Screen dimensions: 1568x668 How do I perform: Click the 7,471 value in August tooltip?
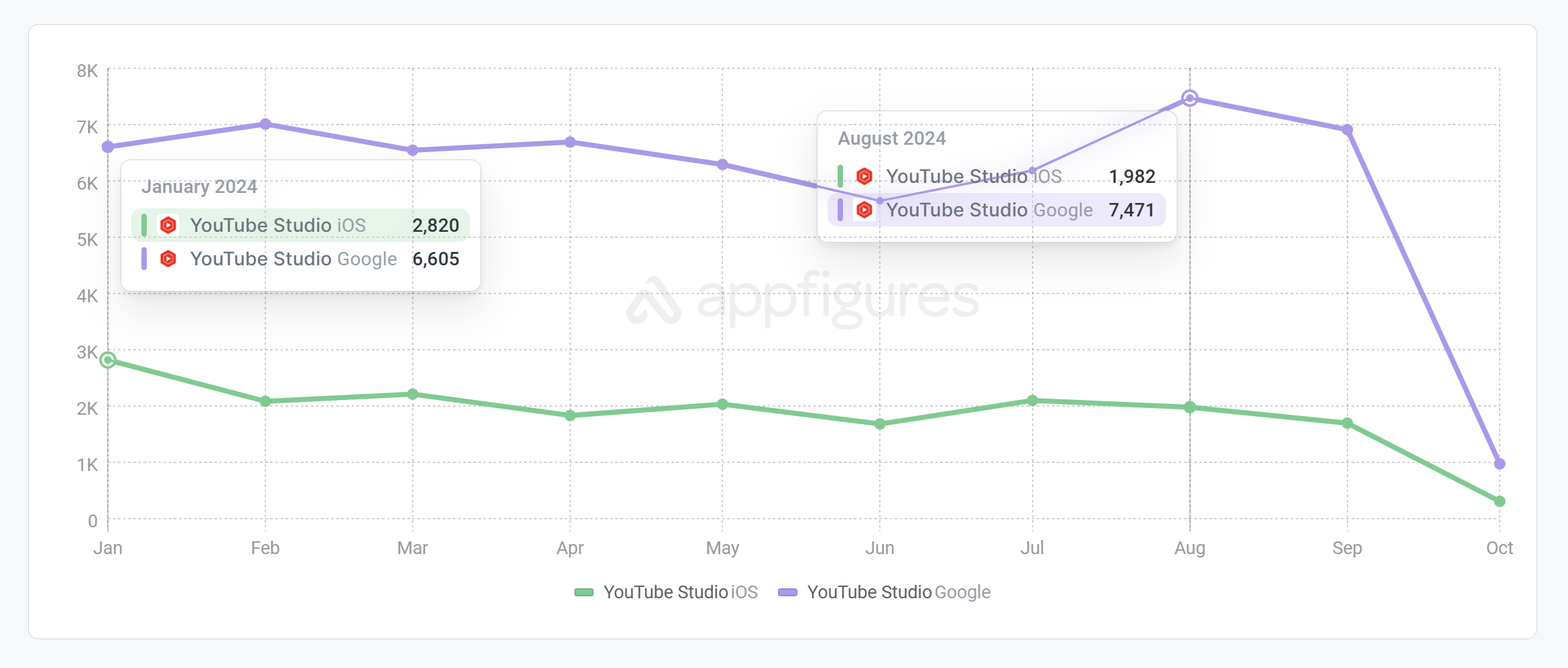[x=1132, y=210]
